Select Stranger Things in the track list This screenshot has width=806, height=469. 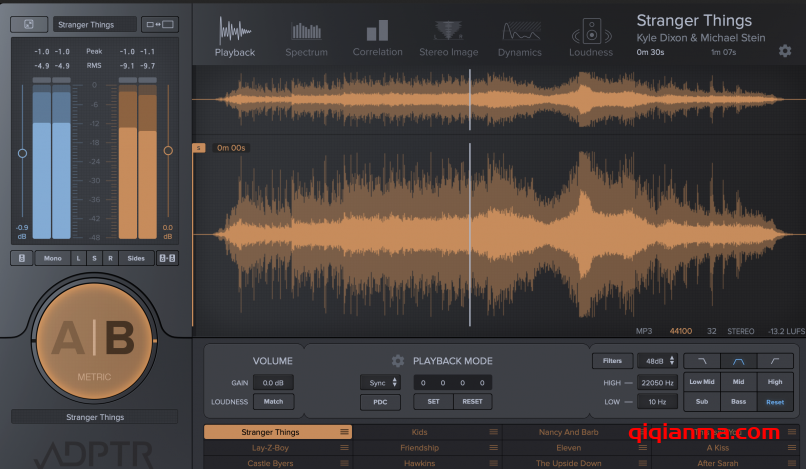click(x=278, y=432)
